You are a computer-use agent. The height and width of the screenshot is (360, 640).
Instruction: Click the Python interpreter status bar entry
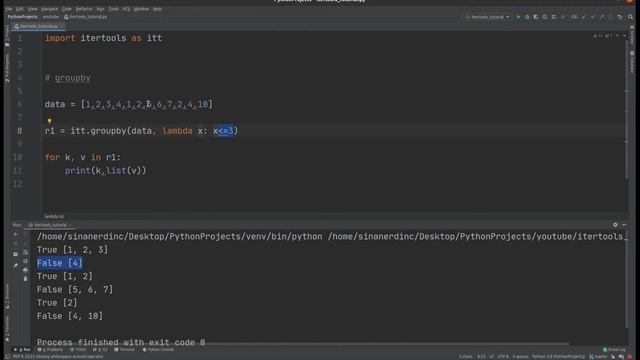pyautogui.click(x=558, y=357)
